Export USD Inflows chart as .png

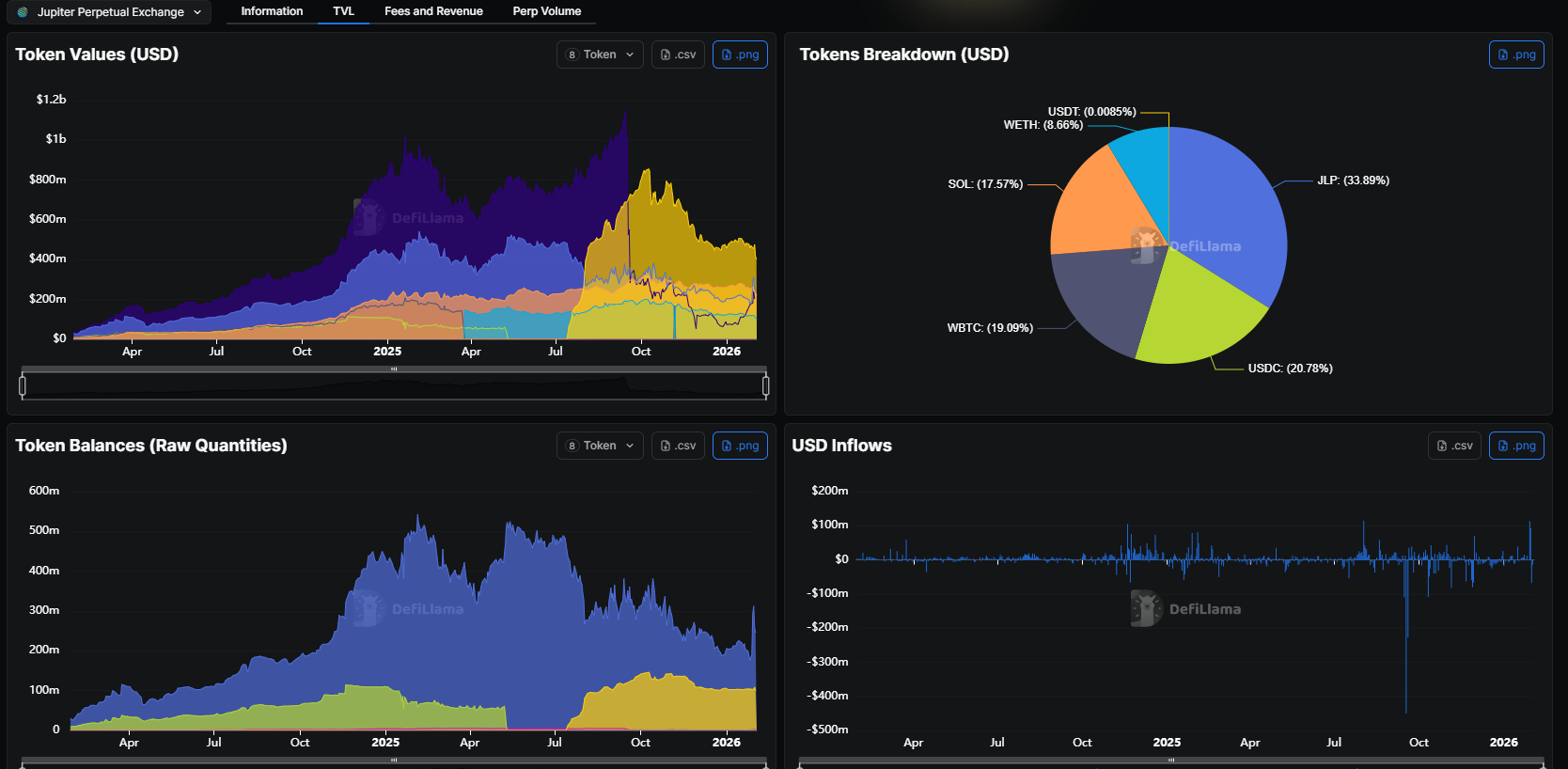point(1515,446)
